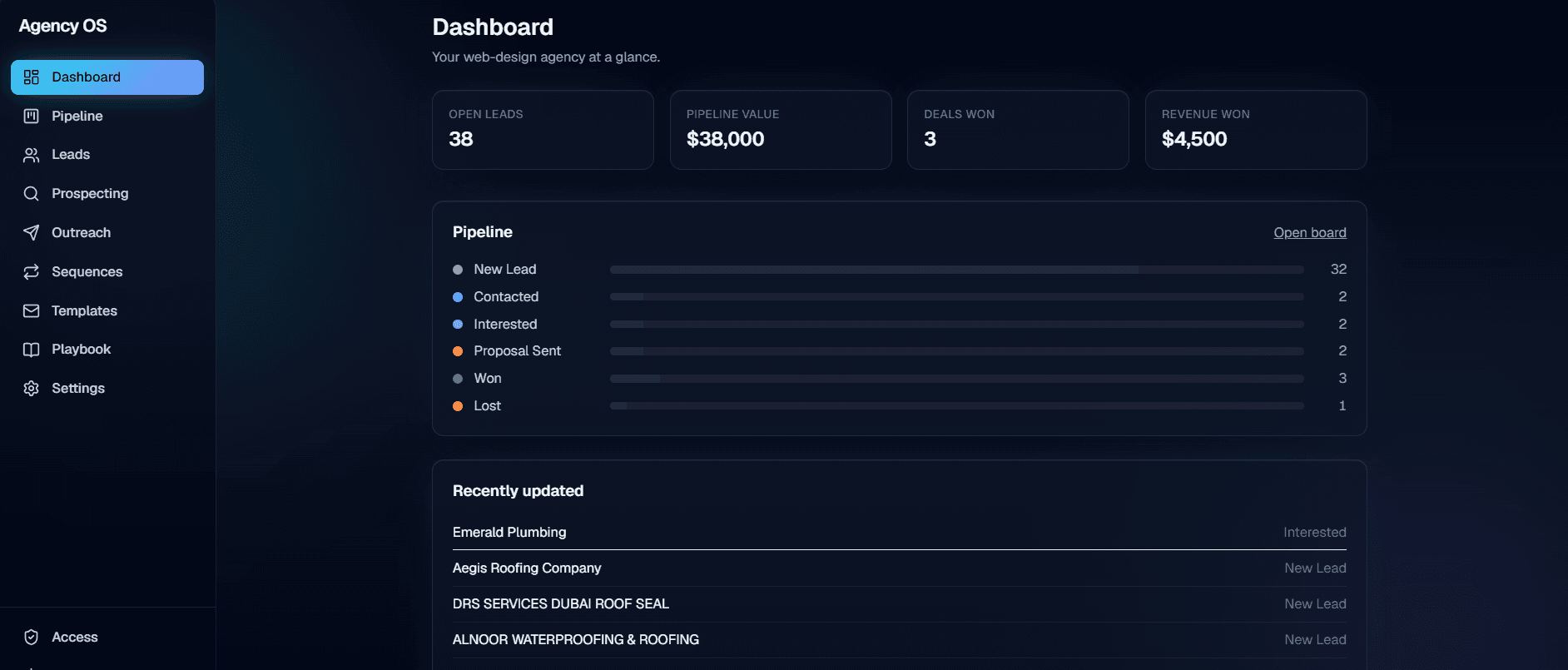Click the Dashboard page title
Image resolution: width=1568 pixels, height=670 pixels.
[x=493, y=27]
